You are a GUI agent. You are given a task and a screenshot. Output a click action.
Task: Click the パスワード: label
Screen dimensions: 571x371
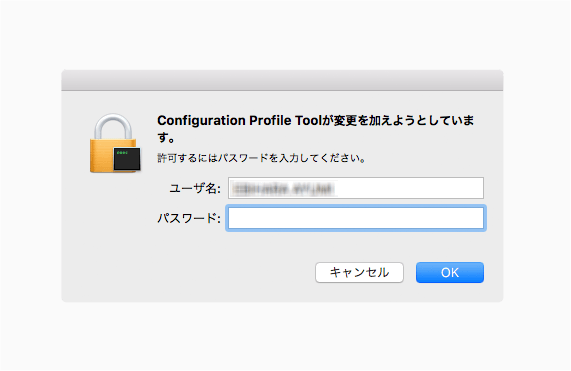[x=189, y=218]
